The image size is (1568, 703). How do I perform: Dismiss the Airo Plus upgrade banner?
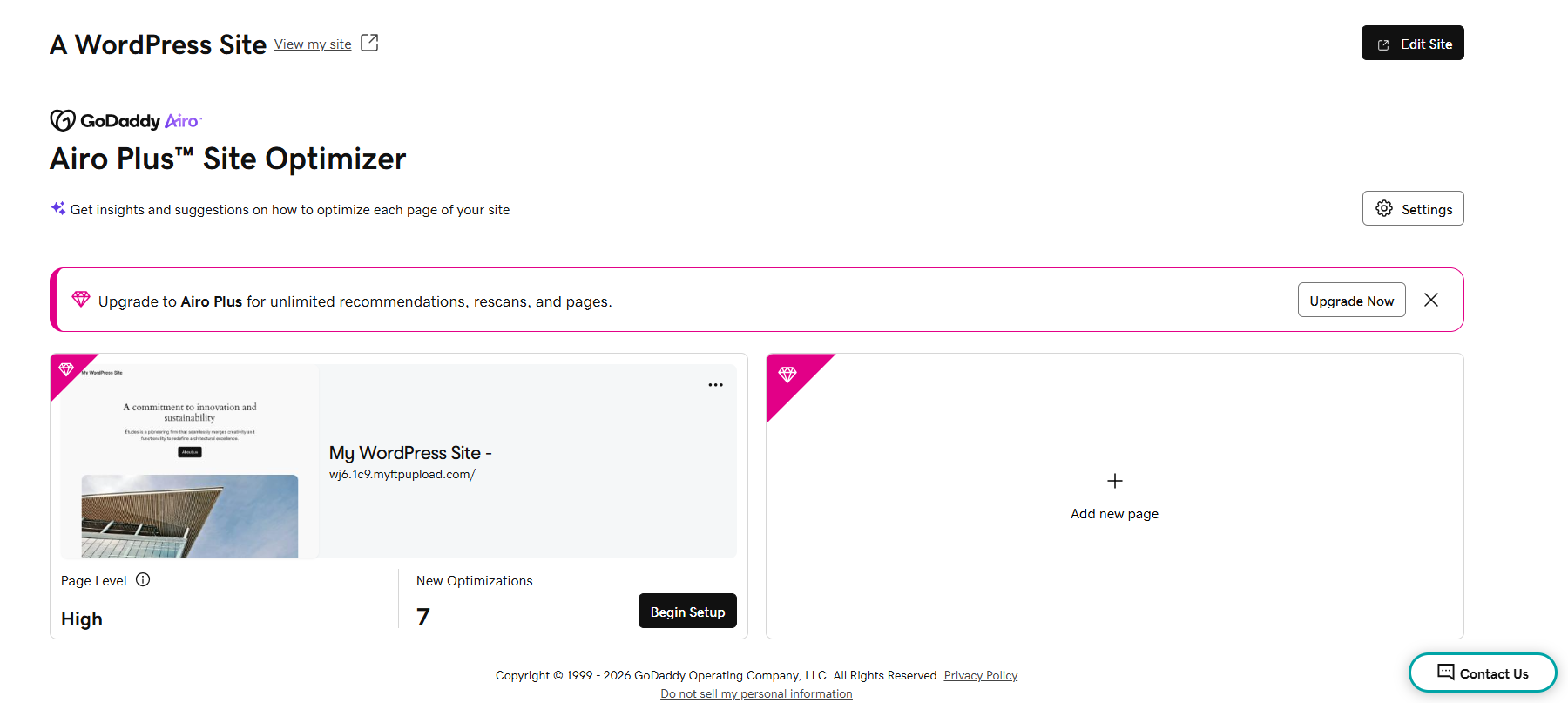[x=1431, y=300]
